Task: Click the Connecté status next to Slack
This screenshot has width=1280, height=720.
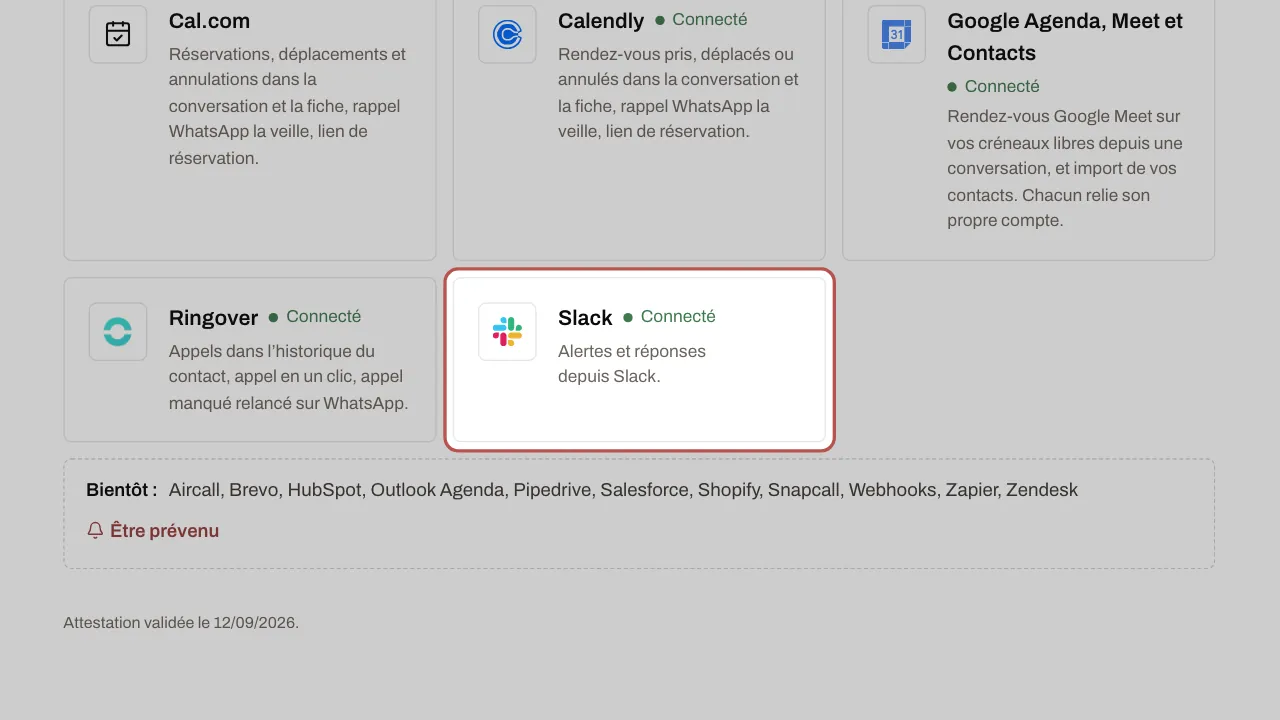Action: click(670, 317)
